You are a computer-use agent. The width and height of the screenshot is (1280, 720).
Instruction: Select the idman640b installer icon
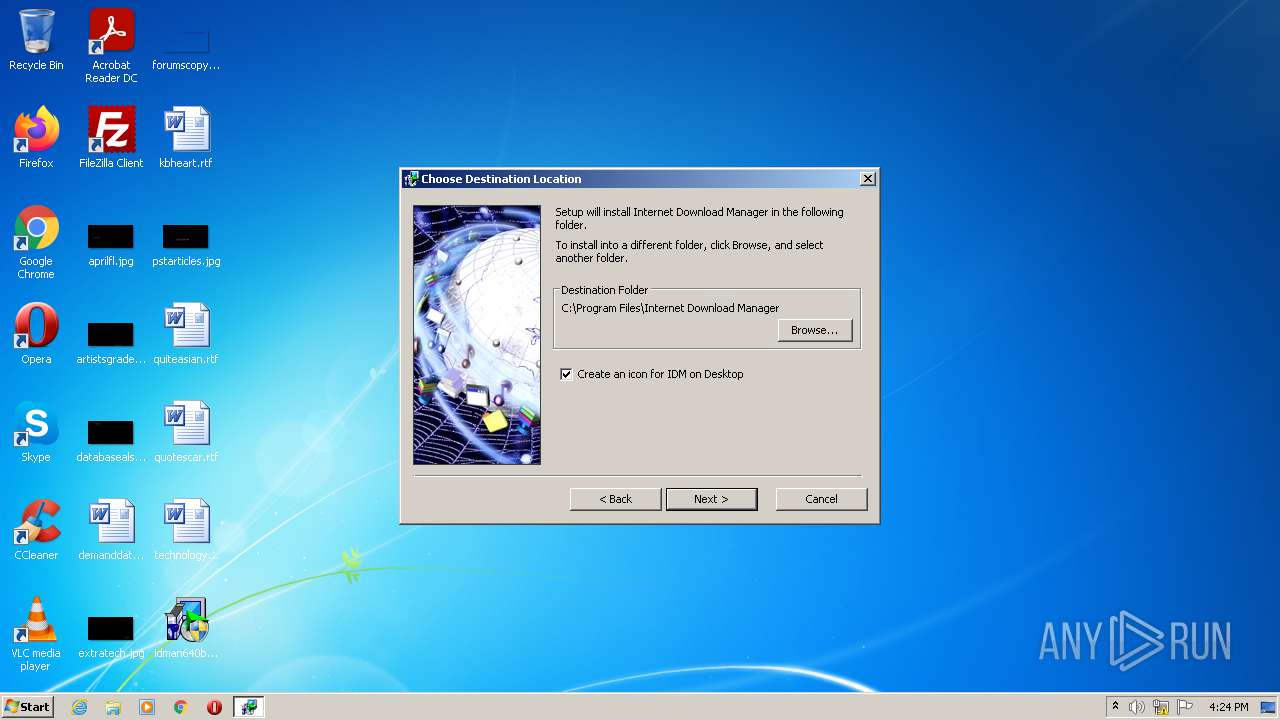point(186,628)
